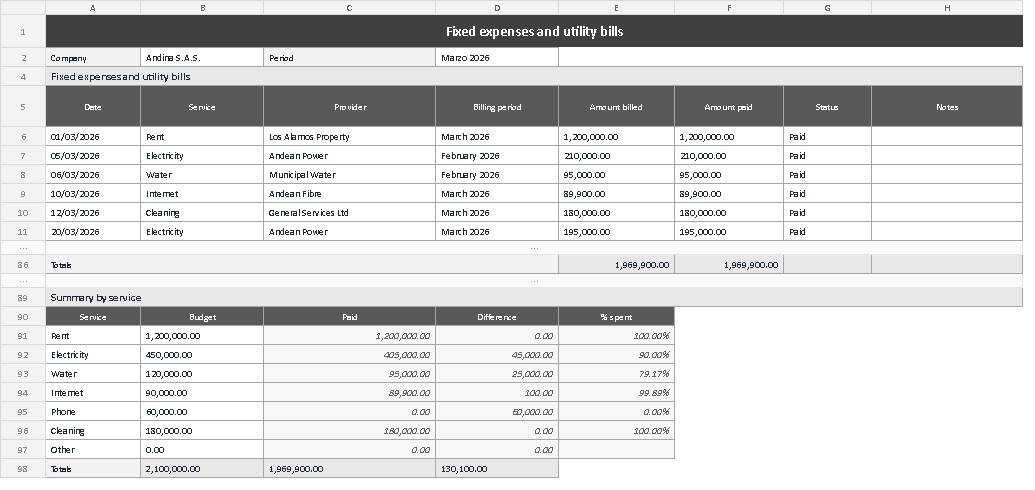
Task: Click the Difference summary header
Action: click(497, 317)
